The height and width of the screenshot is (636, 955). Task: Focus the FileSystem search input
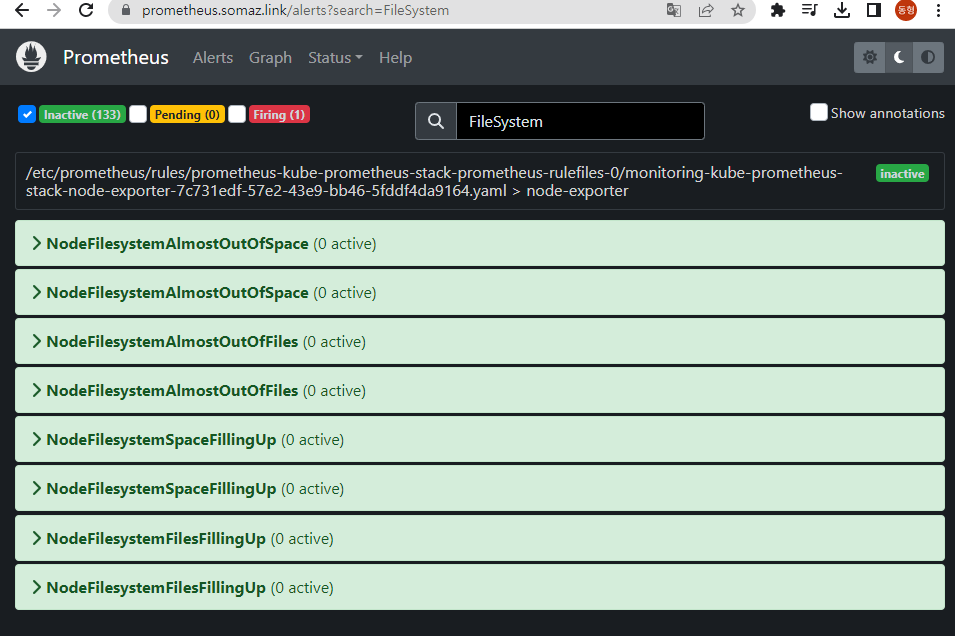(x=580, y=121)
